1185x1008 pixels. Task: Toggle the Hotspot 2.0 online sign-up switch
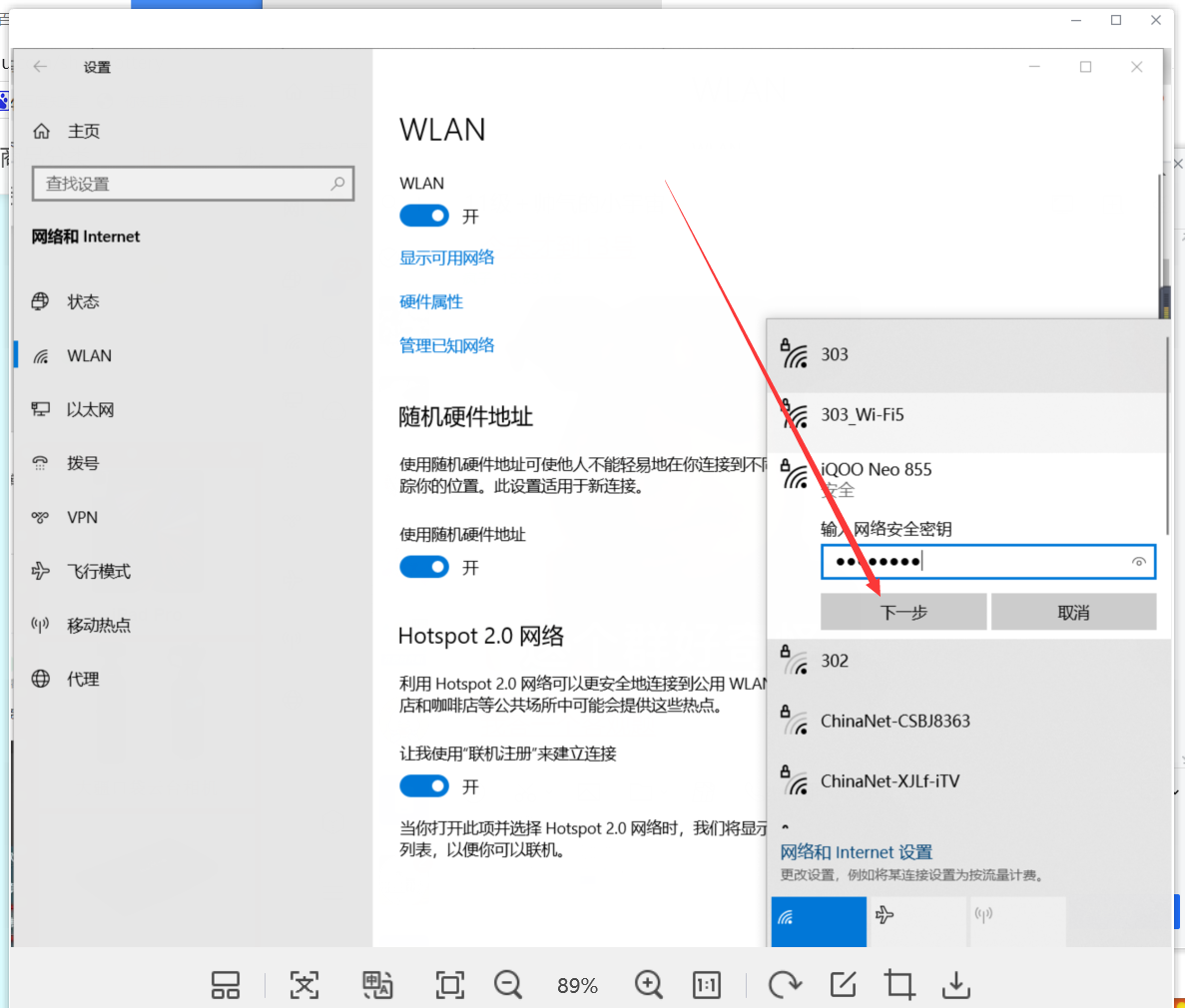pos(424,786)
